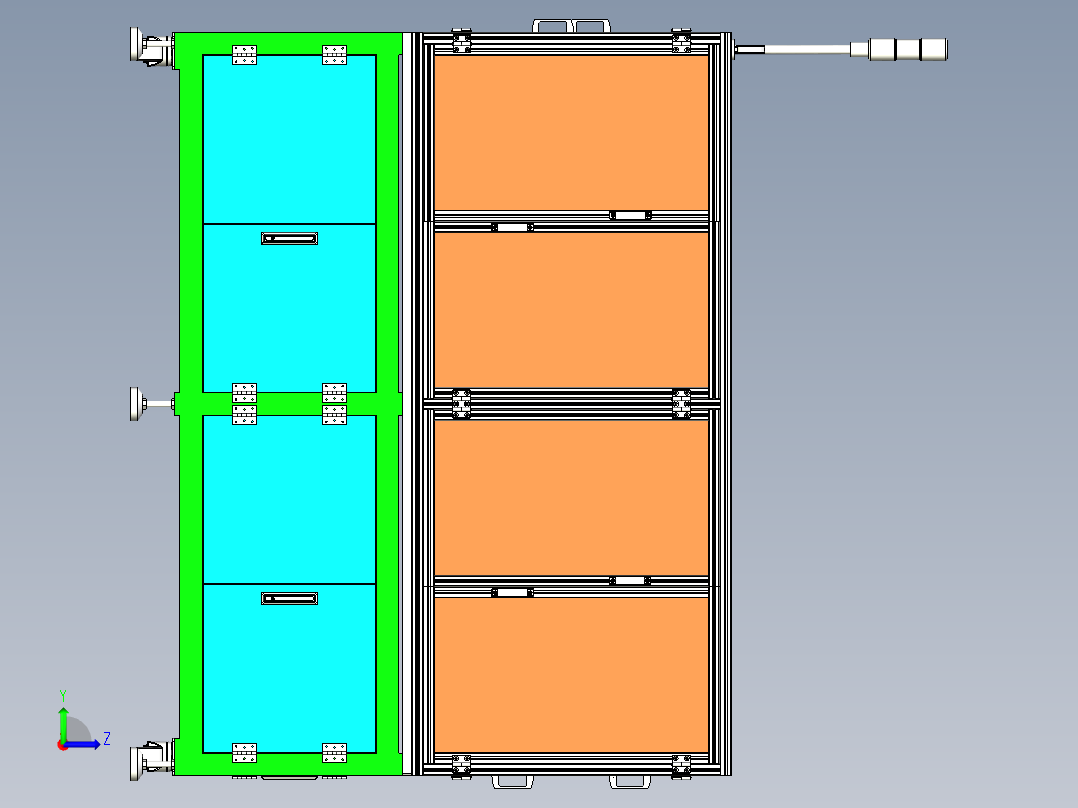Screen dimensions: 1078x808
Task: Click the blue Z axis arrow of the triad
Action: tap(84, 744)
